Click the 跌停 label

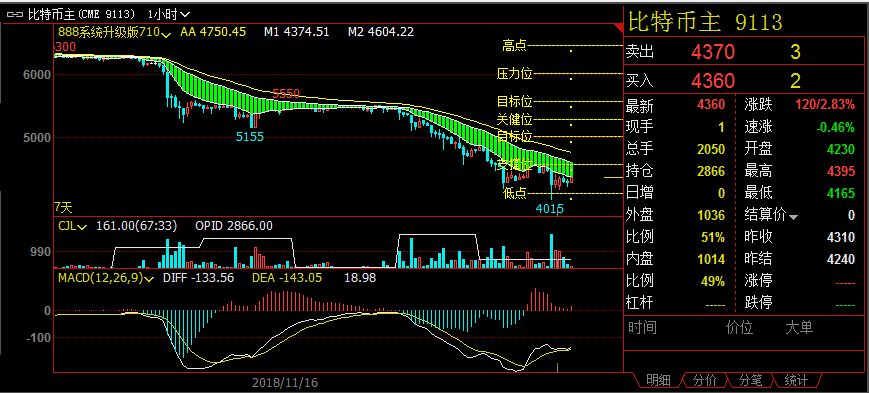point(758,303)
